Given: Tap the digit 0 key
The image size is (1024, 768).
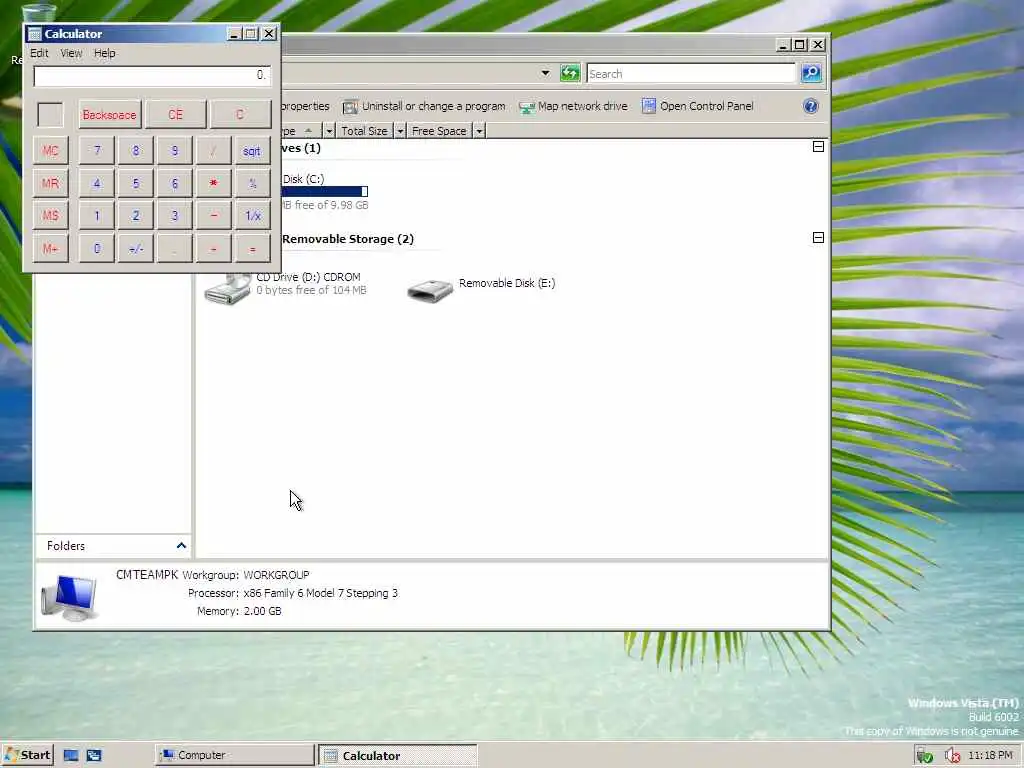Looking at the screenshot, I should (97, 248).
